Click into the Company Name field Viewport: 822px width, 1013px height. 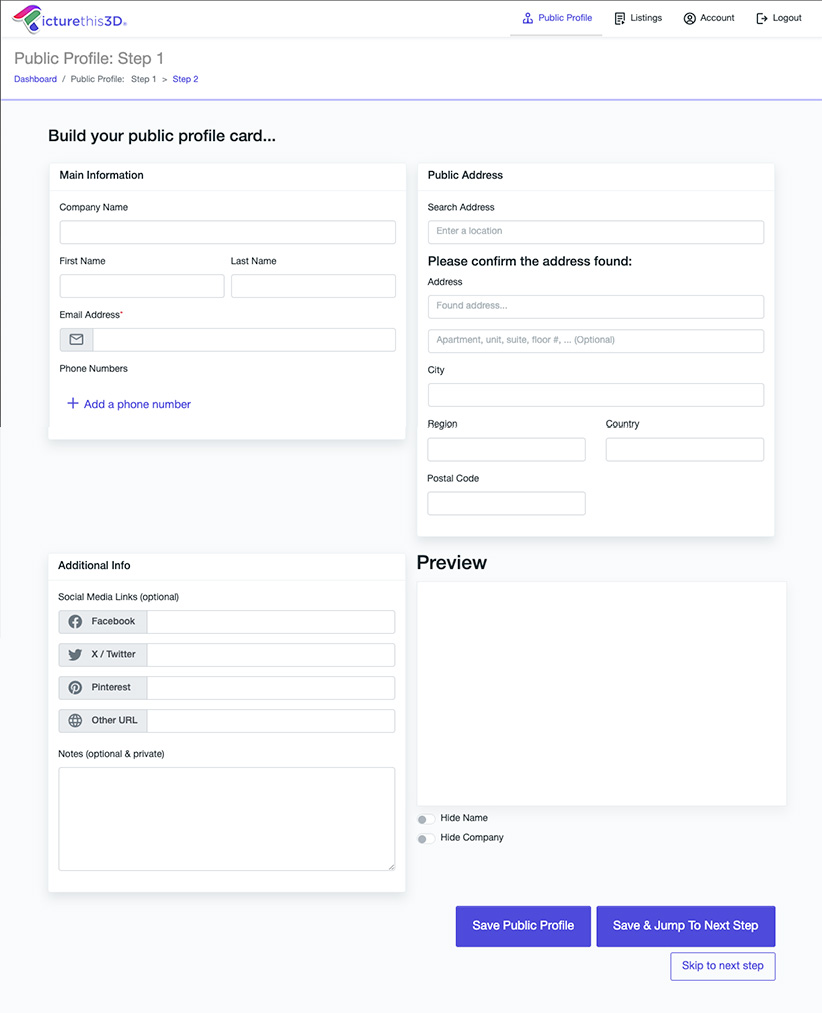click(x=227, y=233)
